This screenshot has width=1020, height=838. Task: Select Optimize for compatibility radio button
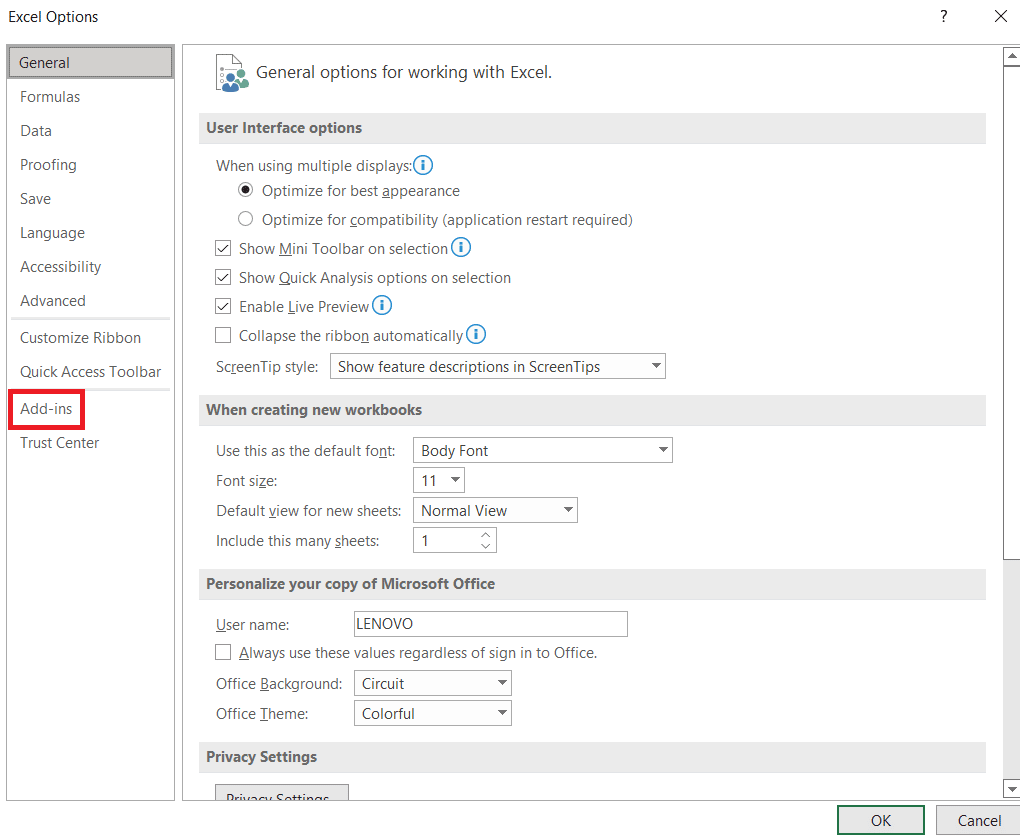point(245,219)
